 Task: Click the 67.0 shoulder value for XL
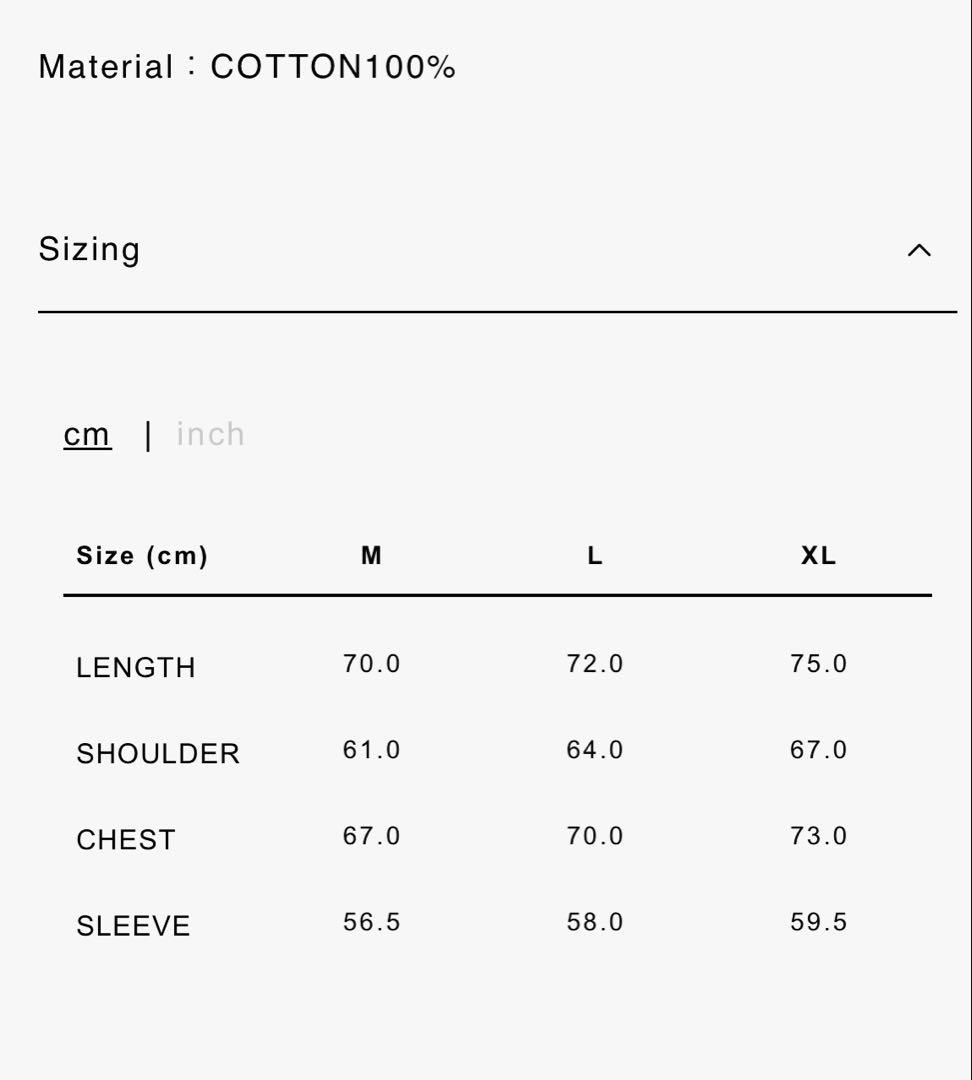818,750
